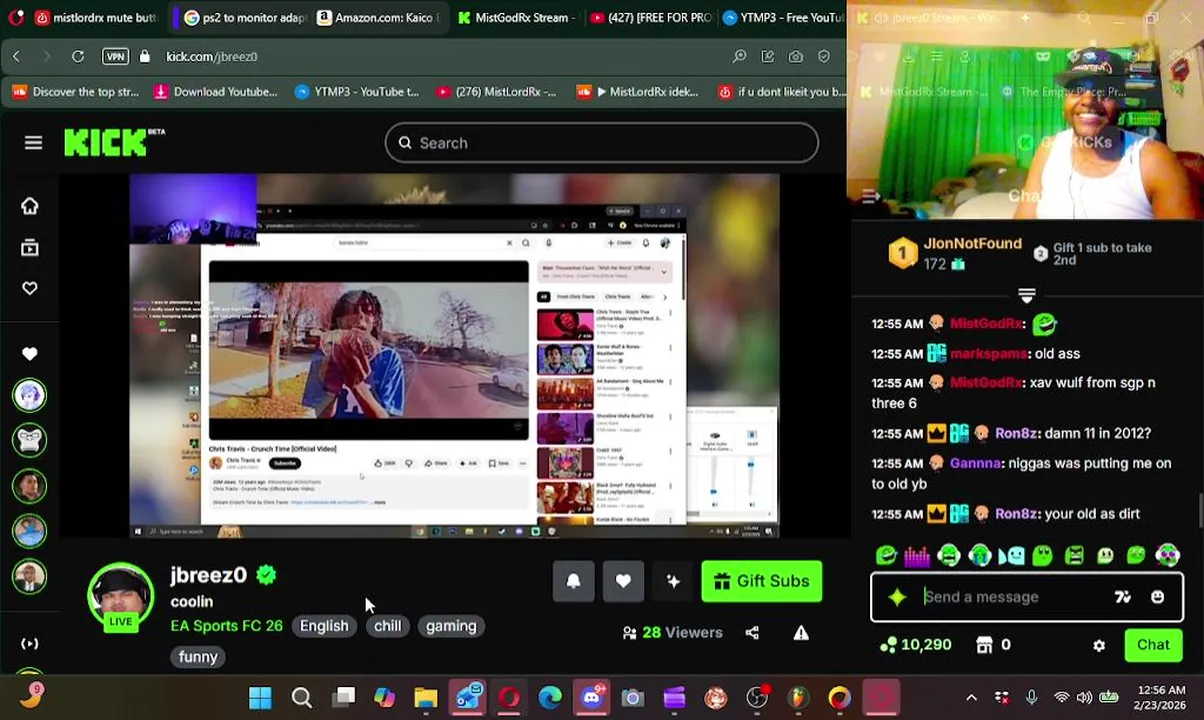Open 'Download Youtube...' bookmark

pos(215,92)
